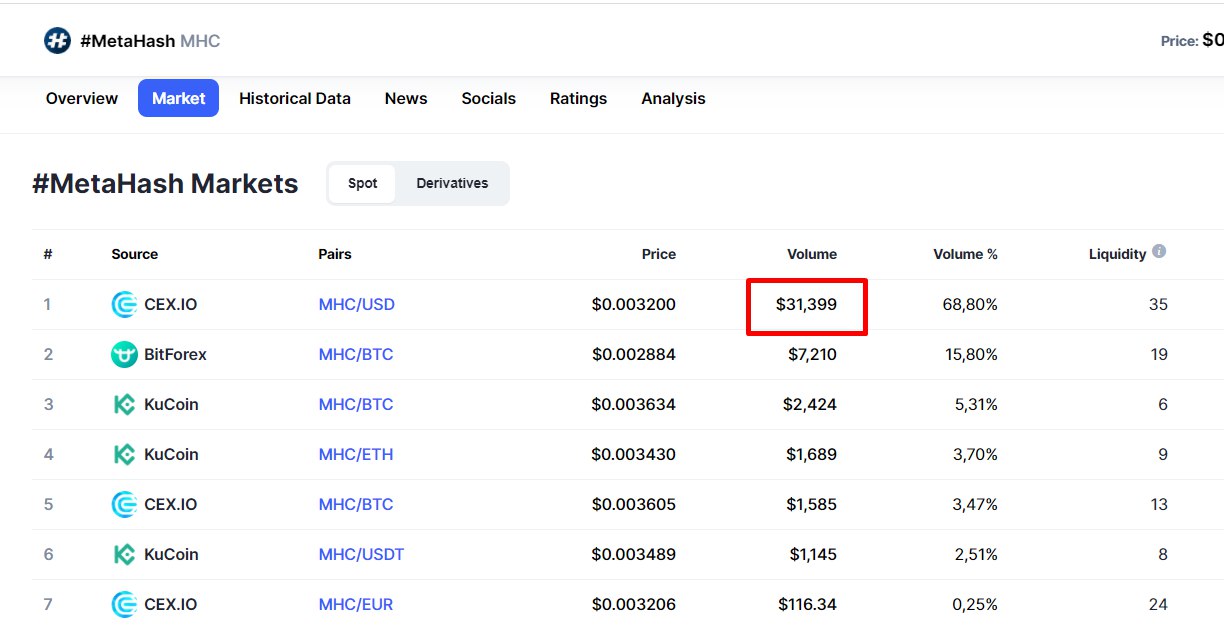This screenshot has height=629, width=1224.
Task: Sort by the Source column header
Action: (135, 254)
